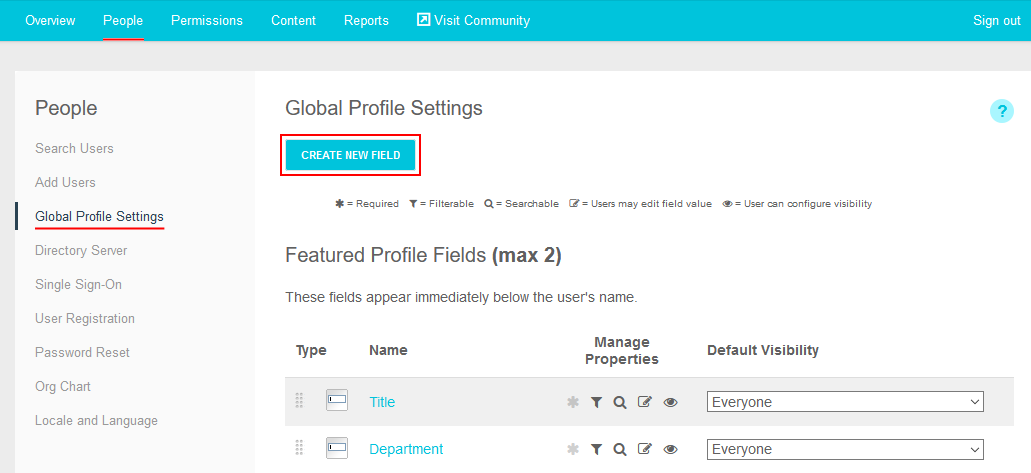Open Default Visibility dropdown for Department
The height and width of the screenshot is (473, 1031).
845,449
